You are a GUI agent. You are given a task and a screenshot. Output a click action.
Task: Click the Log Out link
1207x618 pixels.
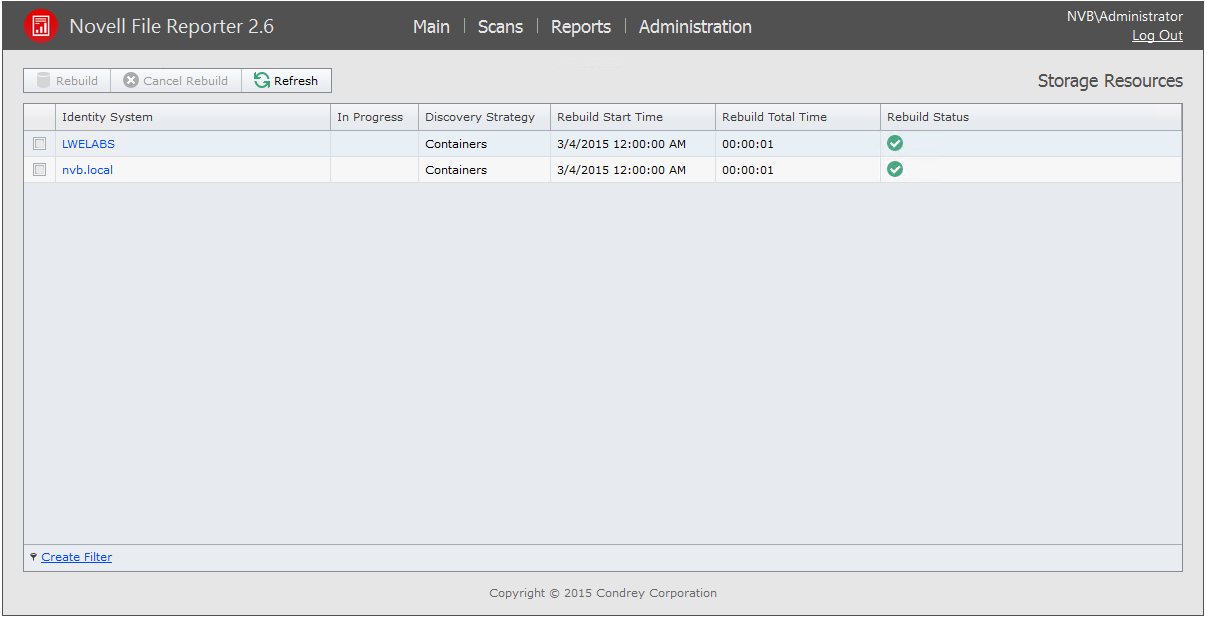pyautogui.click(x=1157, y=36)
